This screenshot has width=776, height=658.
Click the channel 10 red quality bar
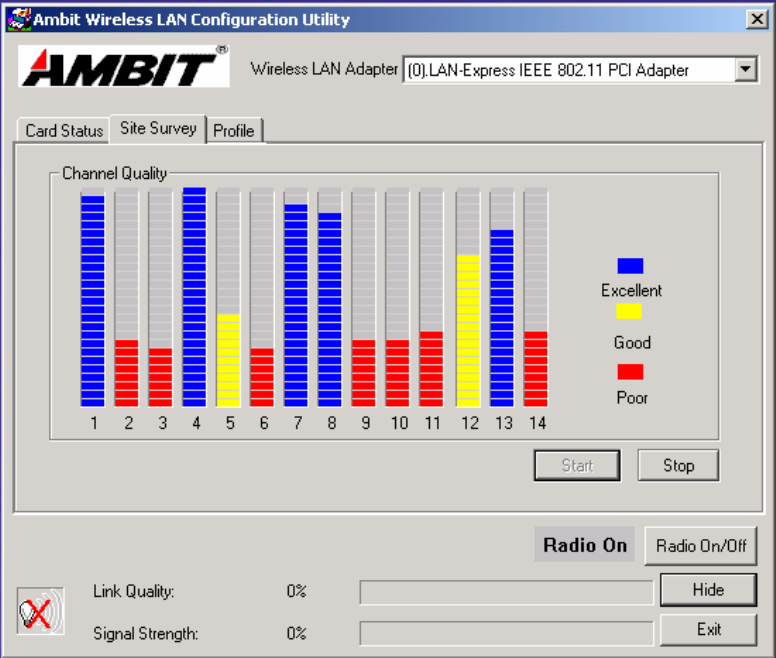tap(397, 373)
